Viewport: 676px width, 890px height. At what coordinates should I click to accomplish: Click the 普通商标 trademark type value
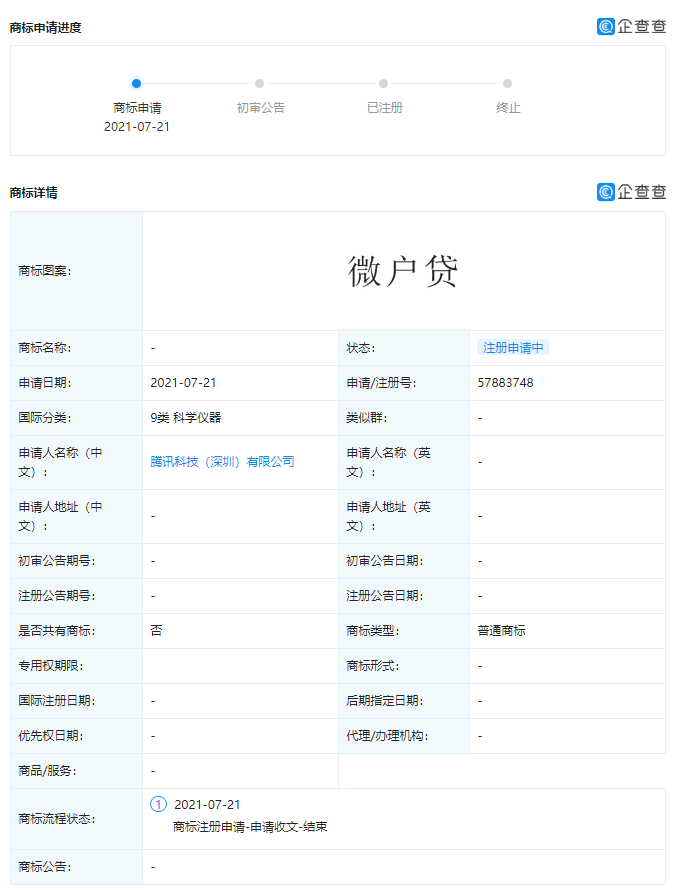[x=502, y=631]
